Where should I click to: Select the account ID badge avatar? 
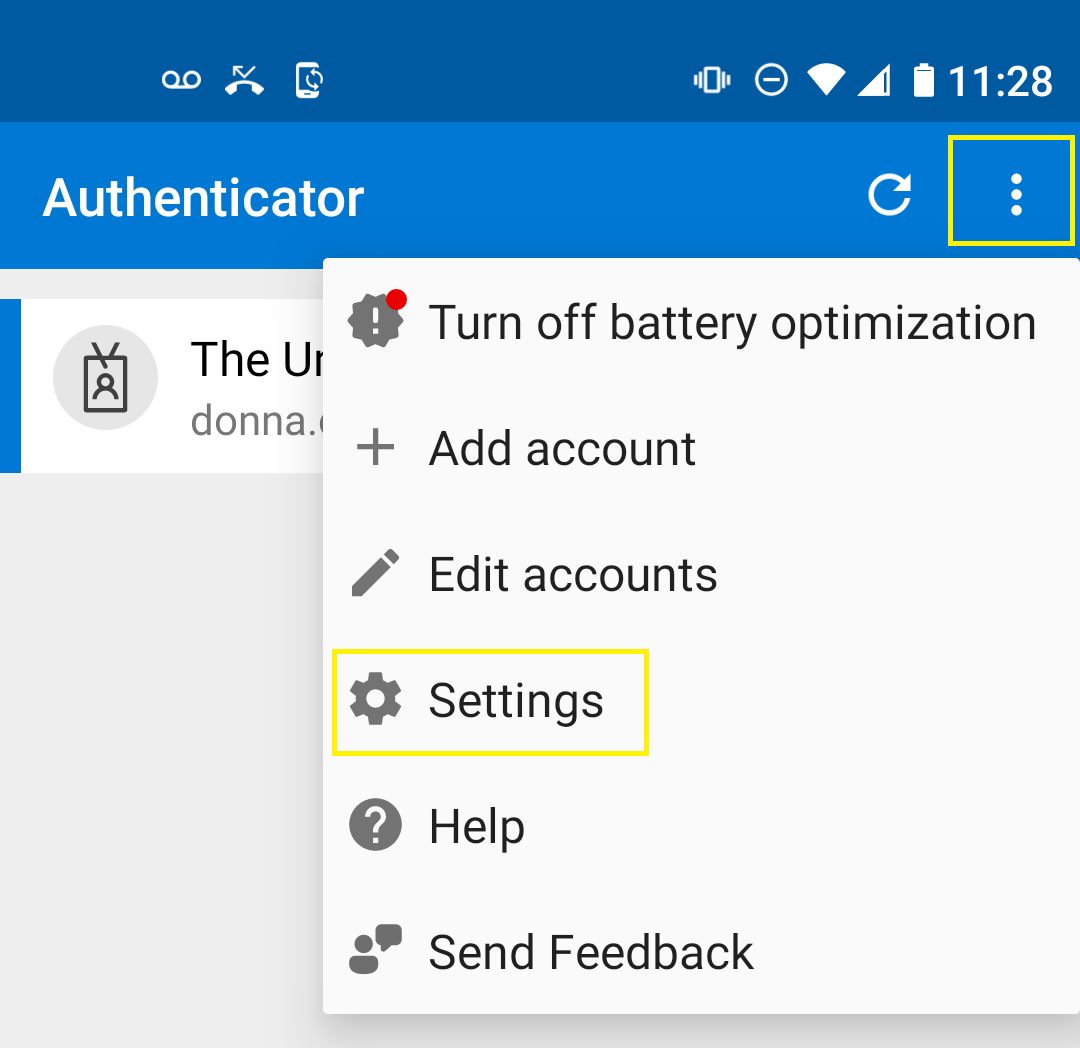[105, 378]
